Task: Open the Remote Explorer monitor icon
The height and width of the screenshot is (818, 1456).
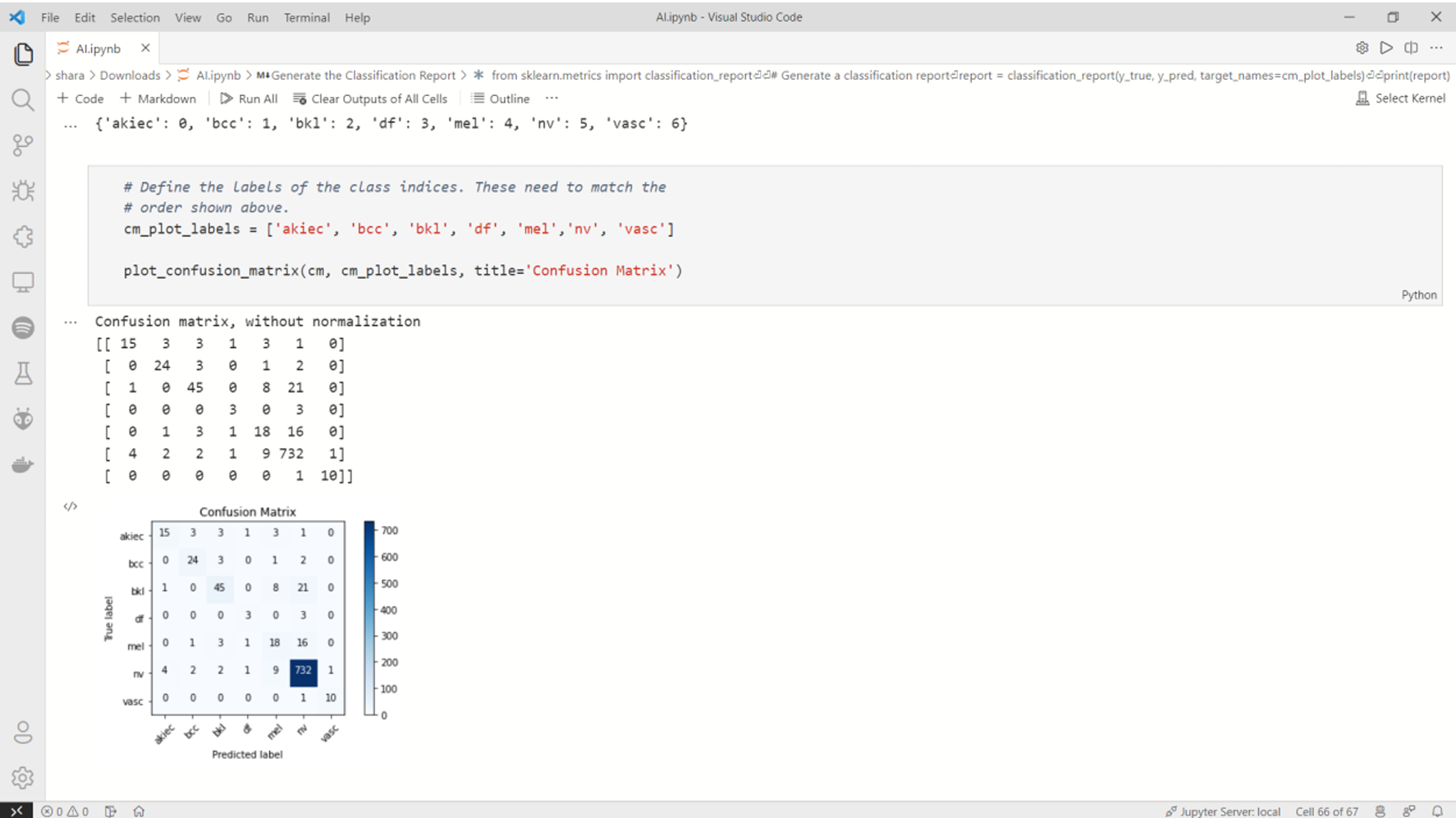Action: 23,282
